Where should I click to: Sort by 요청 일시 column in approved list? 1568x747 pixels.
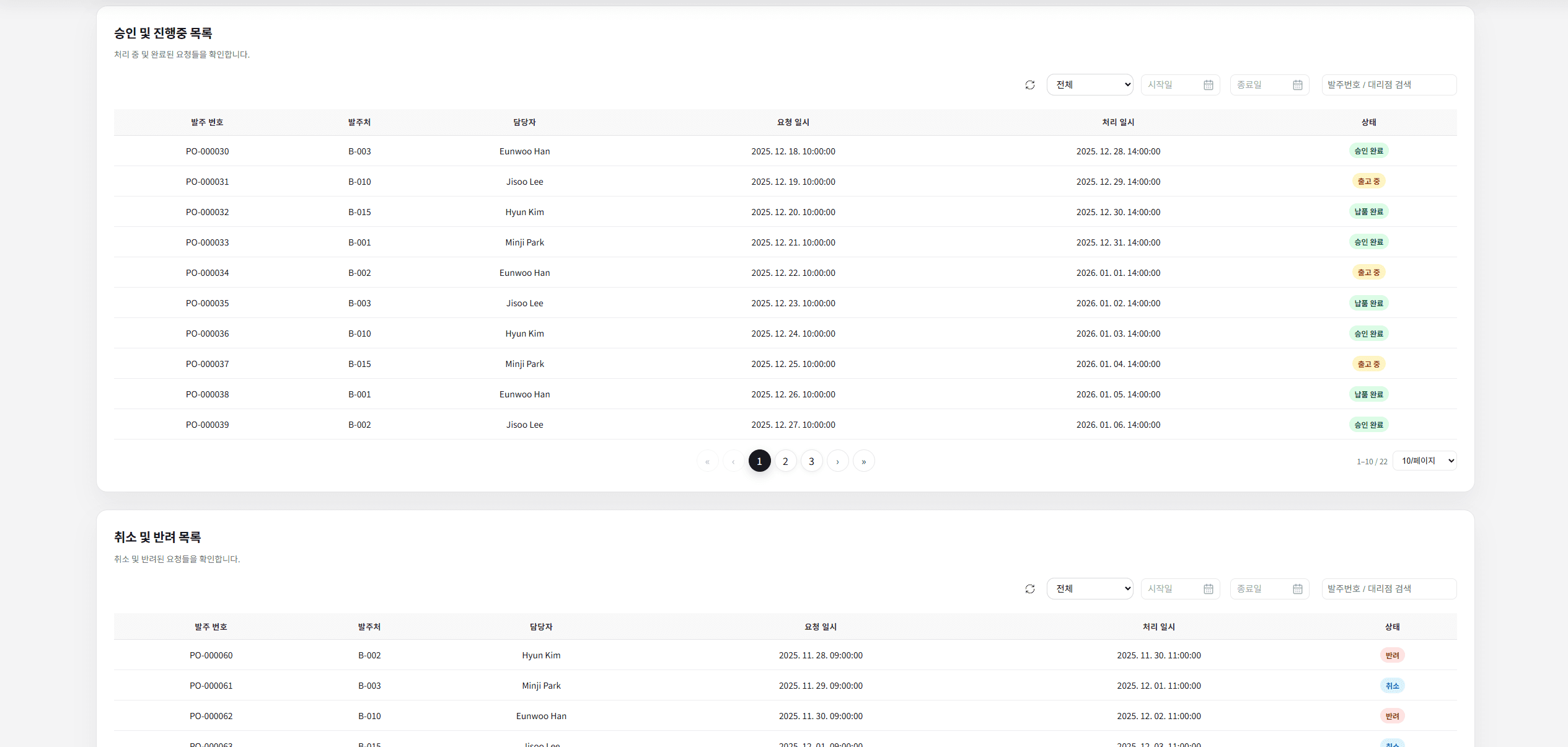[793, 123]
